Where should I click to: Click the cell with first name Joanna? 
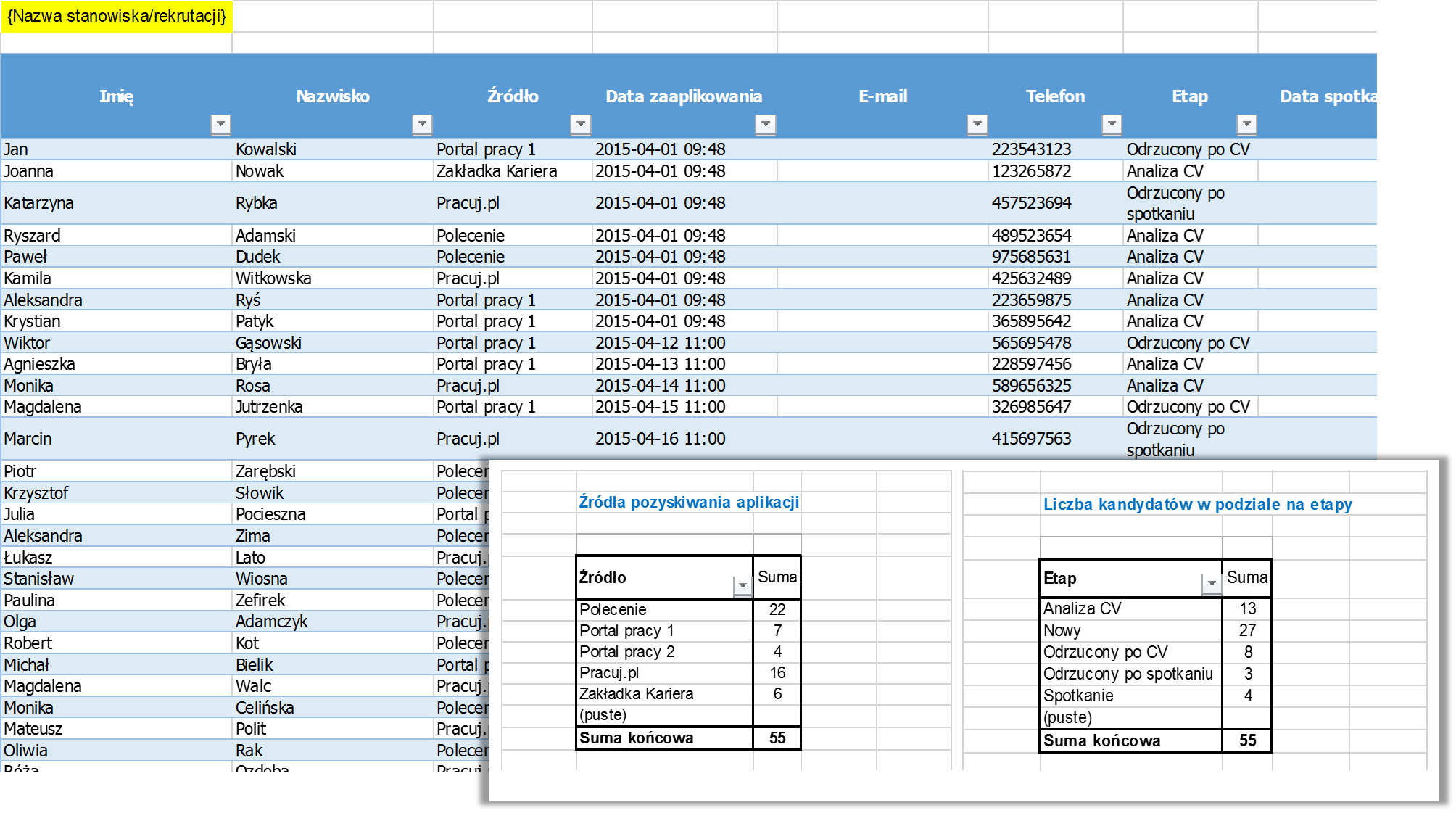tap(117, 171)
